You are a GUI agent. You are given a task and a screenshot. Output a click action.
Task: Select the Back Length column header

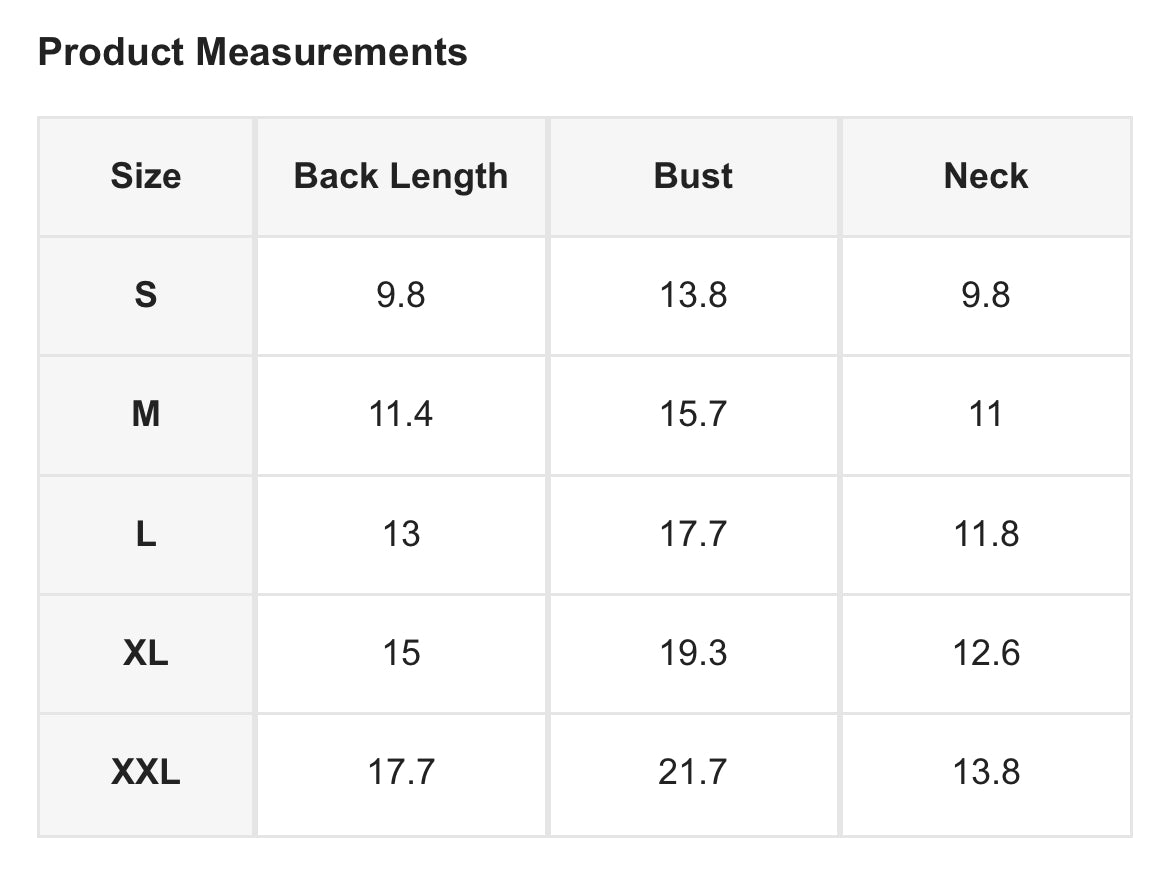click(x=401, y=176)
